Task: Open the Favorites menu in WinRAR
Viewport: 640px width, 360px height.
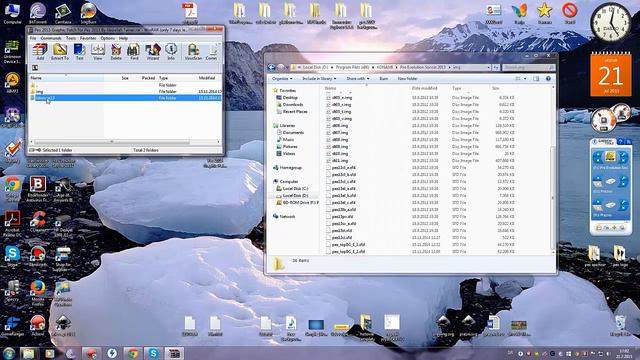Action: pos(88,38)
